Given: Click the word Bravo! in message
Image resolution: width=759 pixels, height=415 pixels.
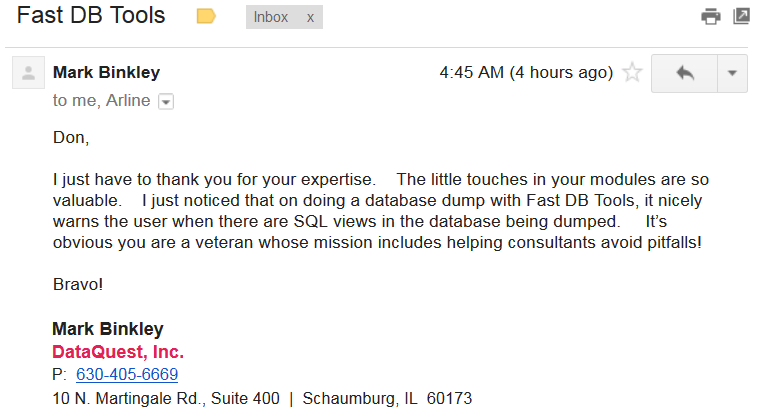Looking at the screenshot, I should [78, 284].
